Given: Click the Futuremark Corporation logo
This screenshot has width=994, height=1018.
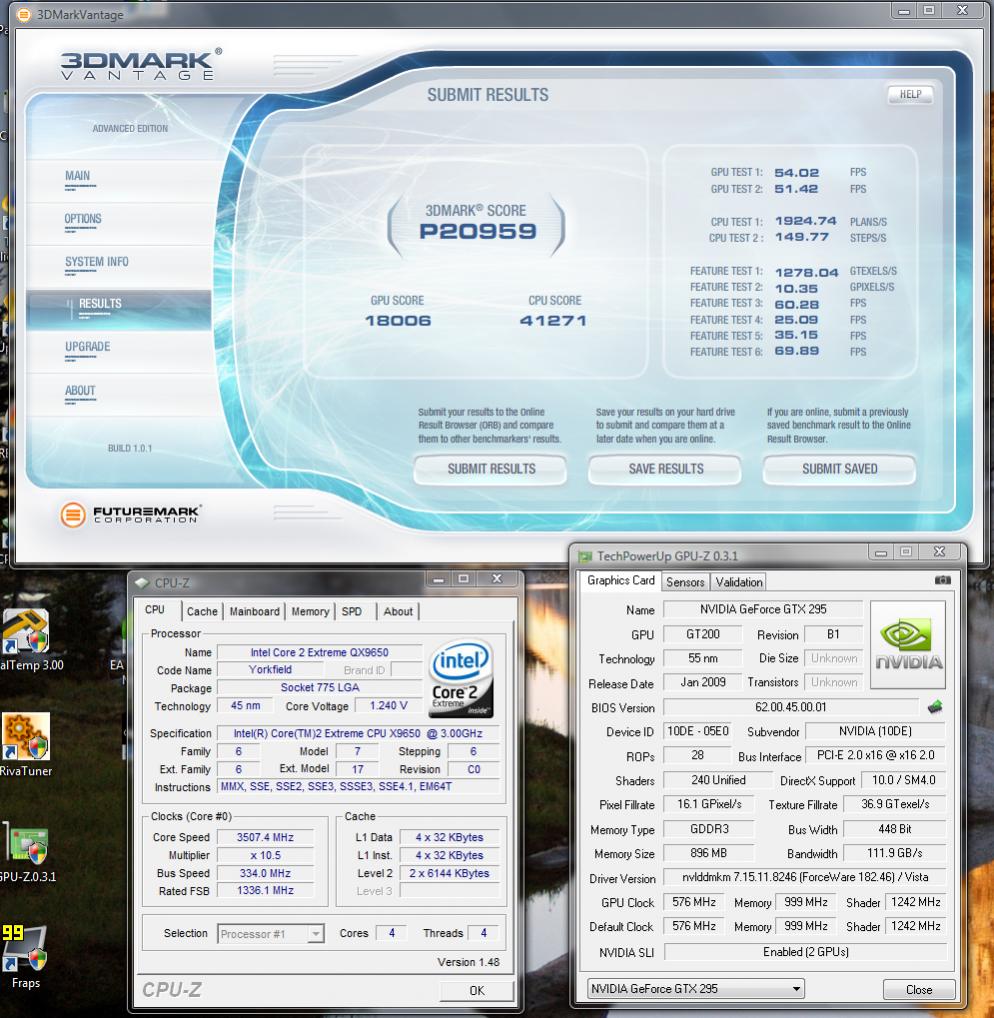Looking at the screenshot, I should pyautogui.click(x=130, y=515).
